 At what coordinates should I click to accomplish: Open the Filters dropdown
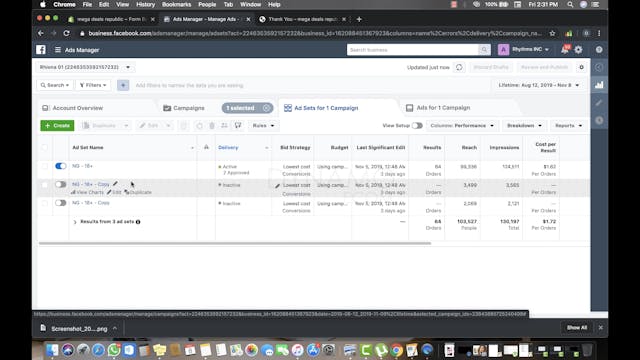[93, 85]
